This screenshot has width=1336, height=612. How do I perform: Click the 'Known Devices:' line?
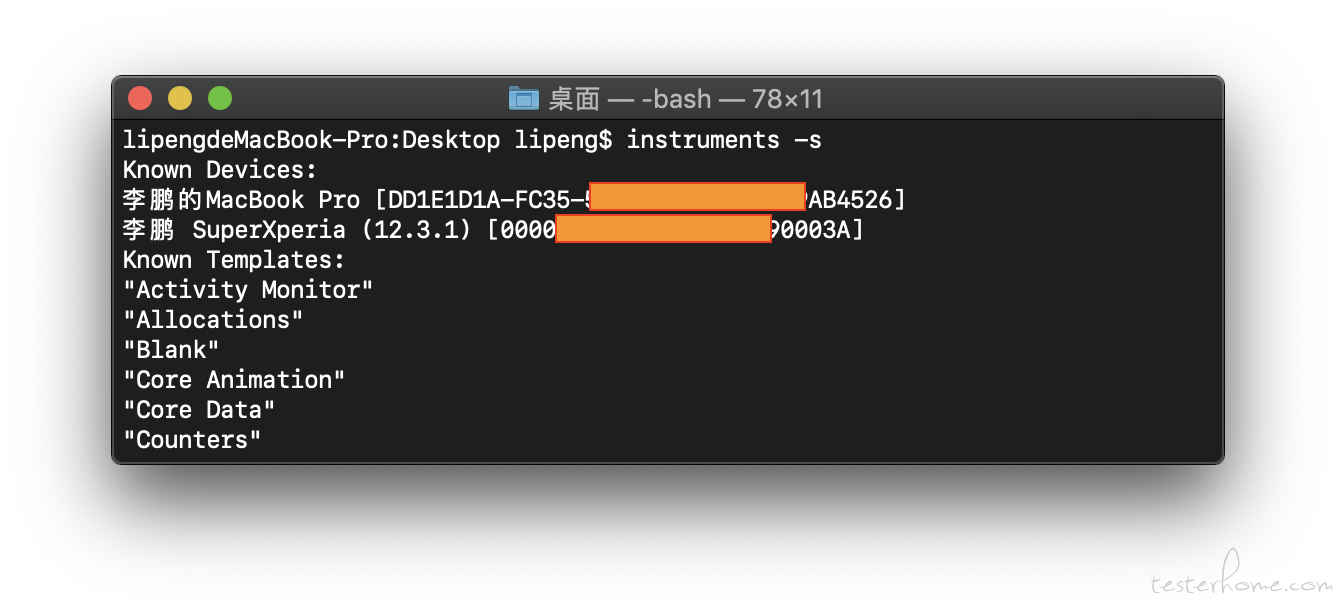220,170
